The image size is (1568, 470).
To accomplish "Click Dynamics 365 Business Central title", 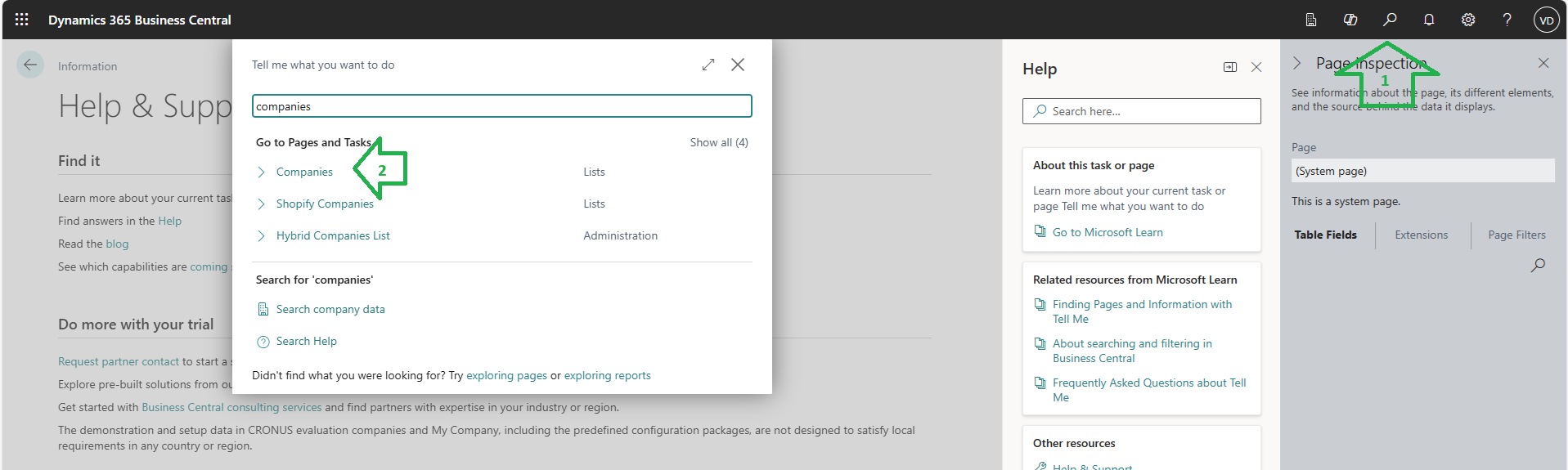I will point(139,20).
